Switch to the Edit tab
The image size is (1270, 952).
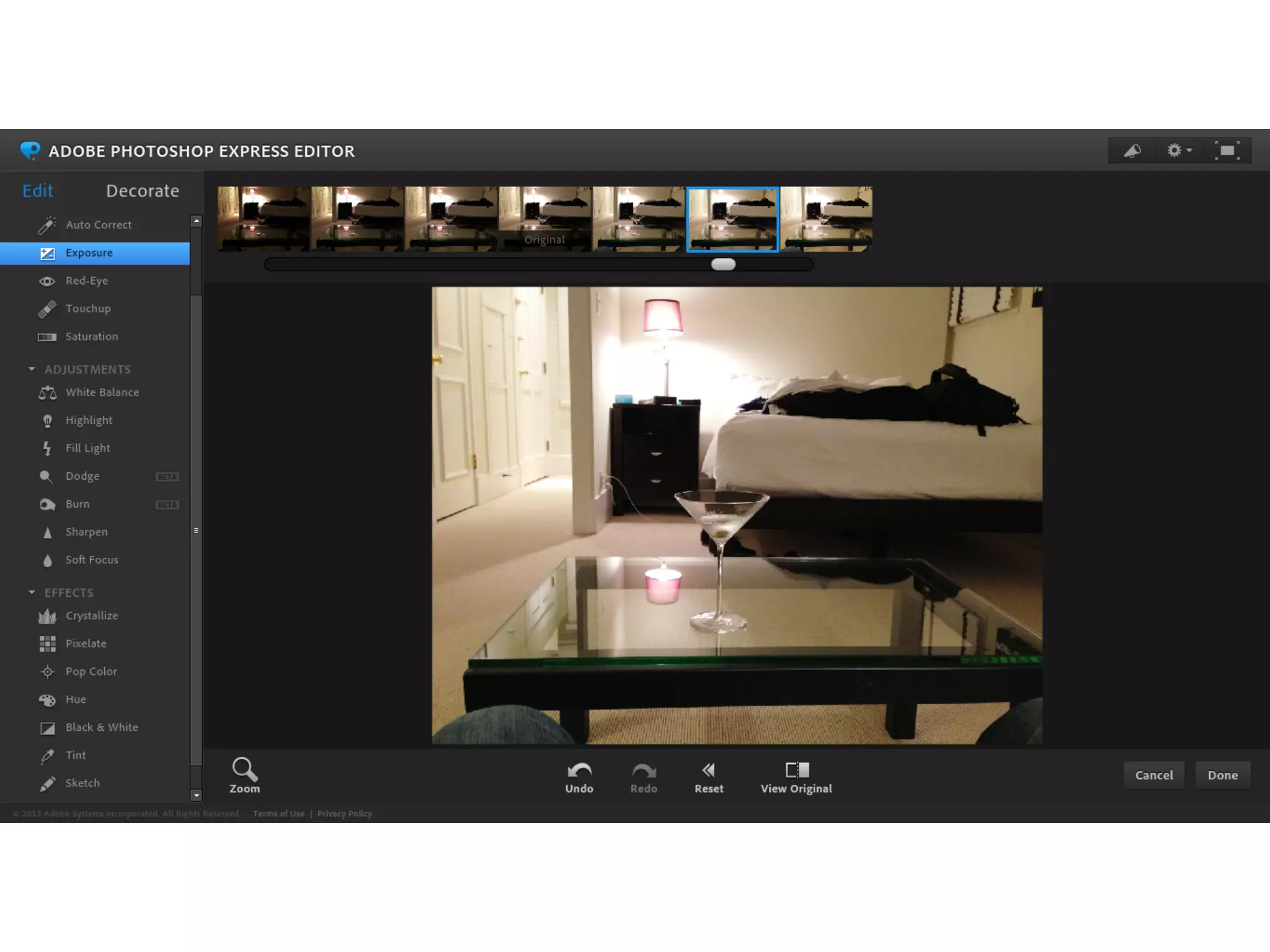(38, 191)
